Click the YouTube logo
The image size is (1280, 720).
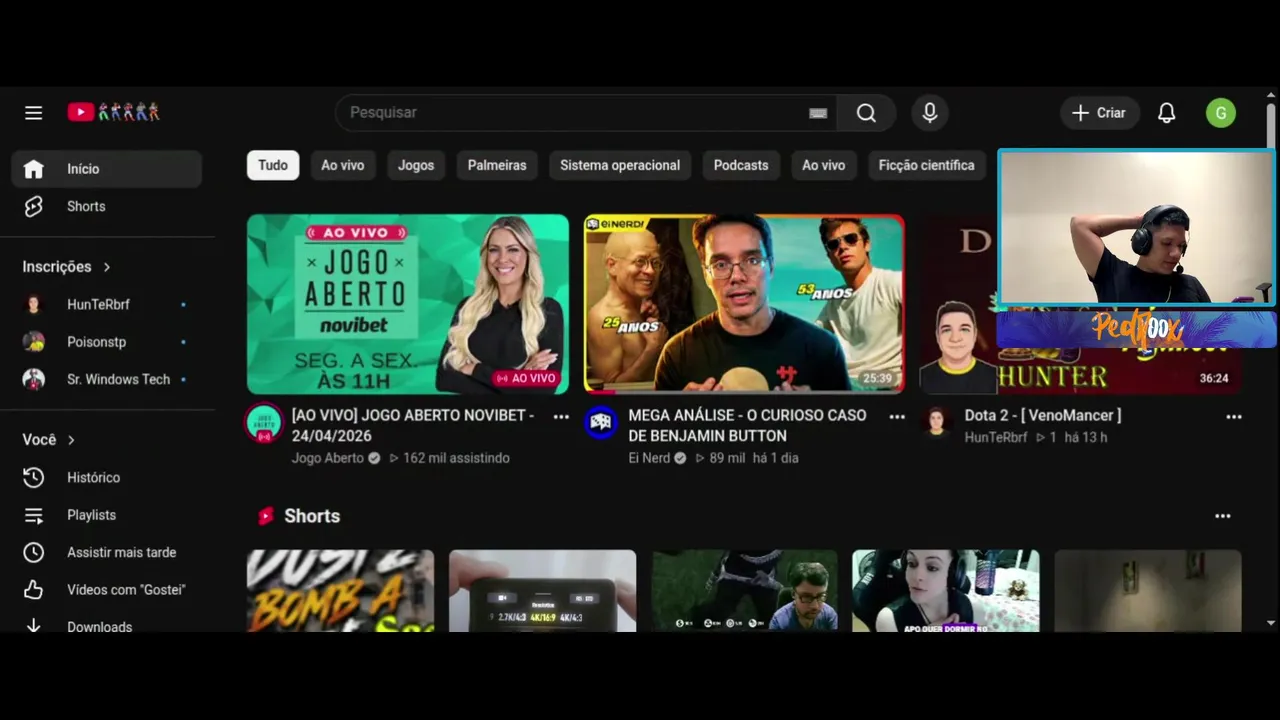pos(113,112)
